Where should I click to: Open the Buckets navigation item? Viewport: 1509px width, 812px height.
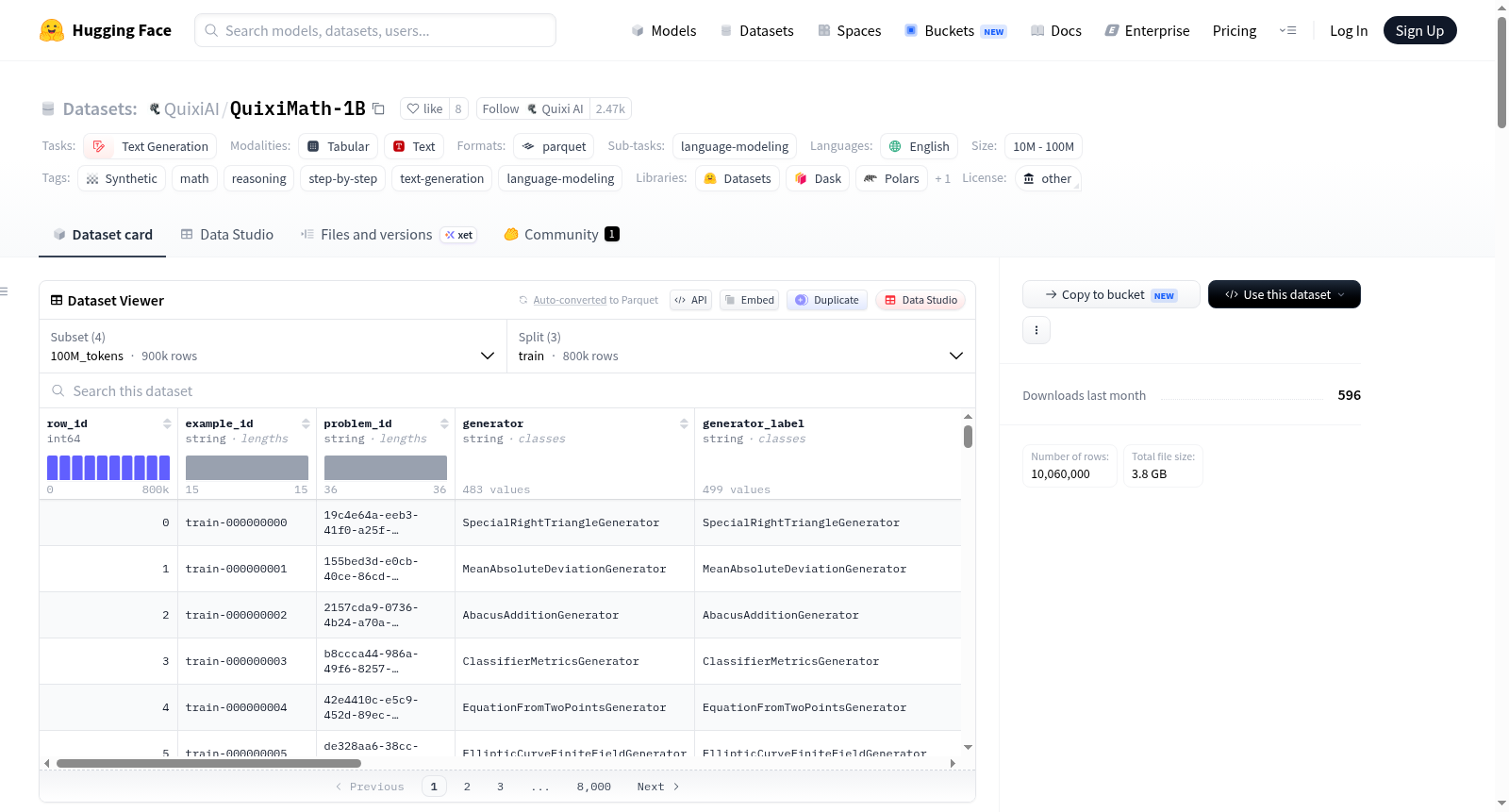955,30
